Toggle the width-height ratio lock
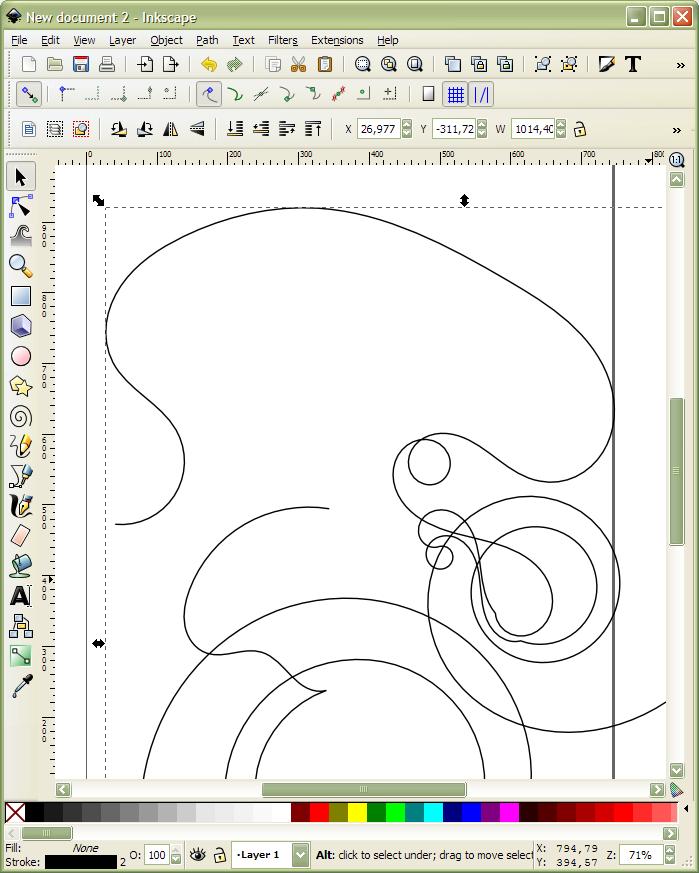 579,129
